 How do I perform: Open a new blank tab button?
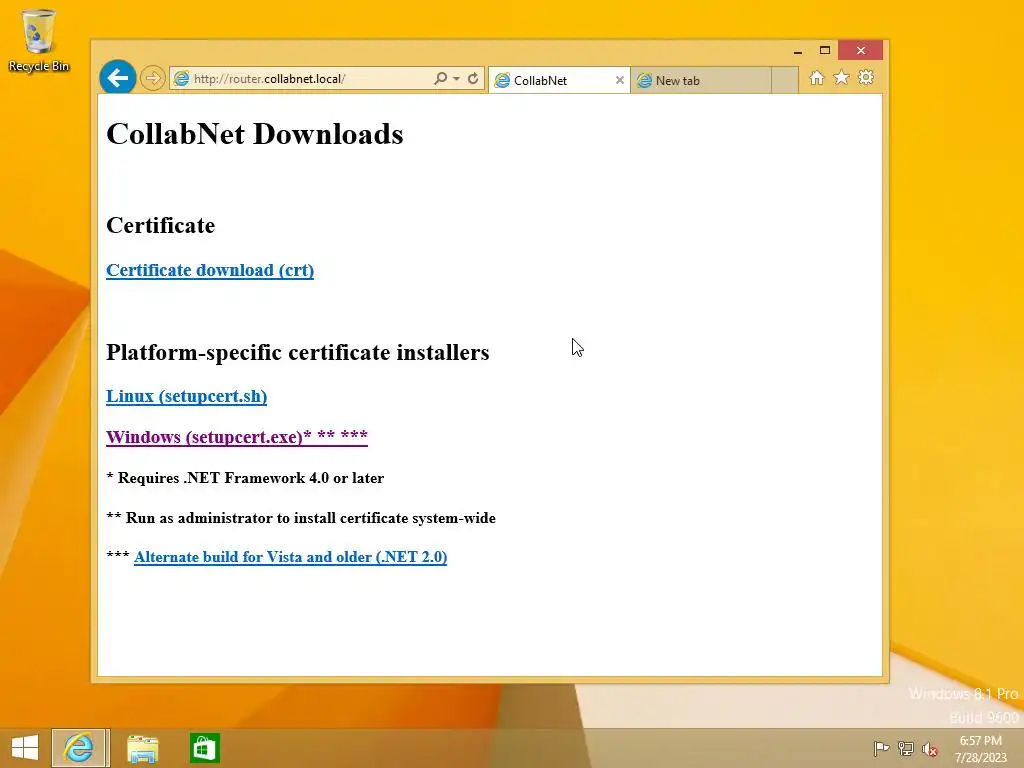pos(784,80)
